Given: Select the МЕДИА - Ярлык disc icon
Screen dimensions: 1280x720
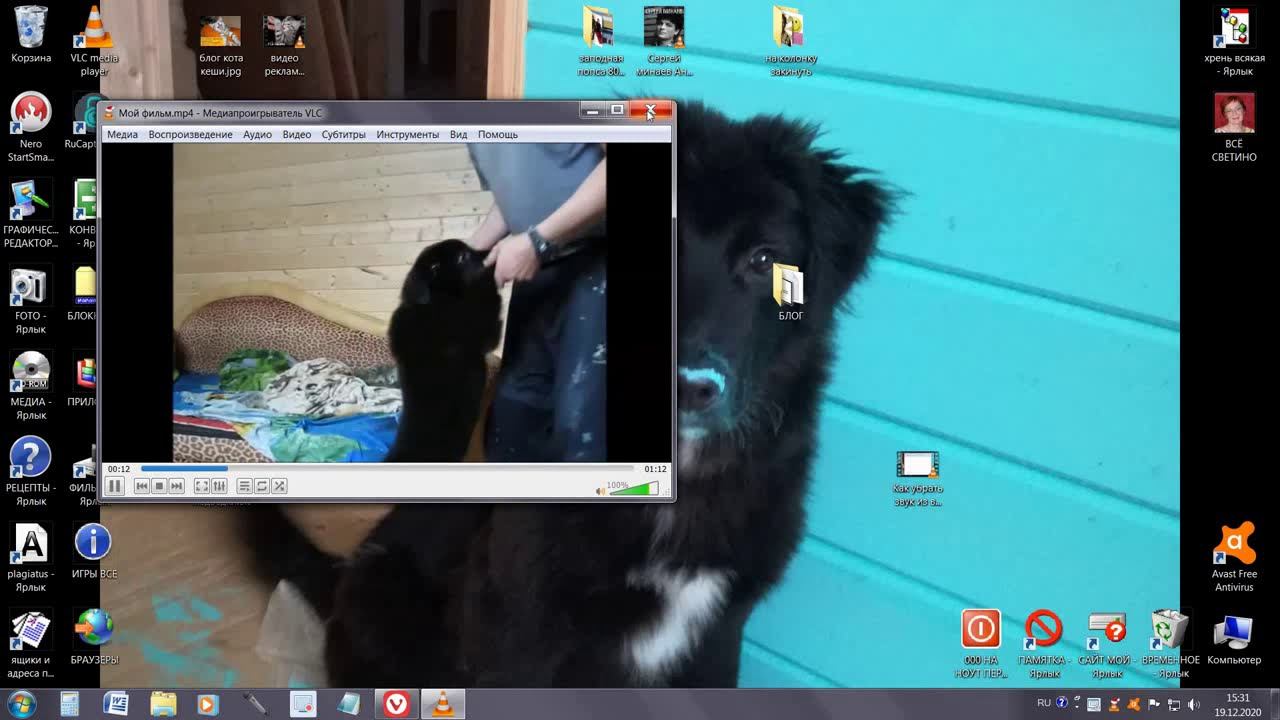Looking at the screenshot, I should point(31,386).
